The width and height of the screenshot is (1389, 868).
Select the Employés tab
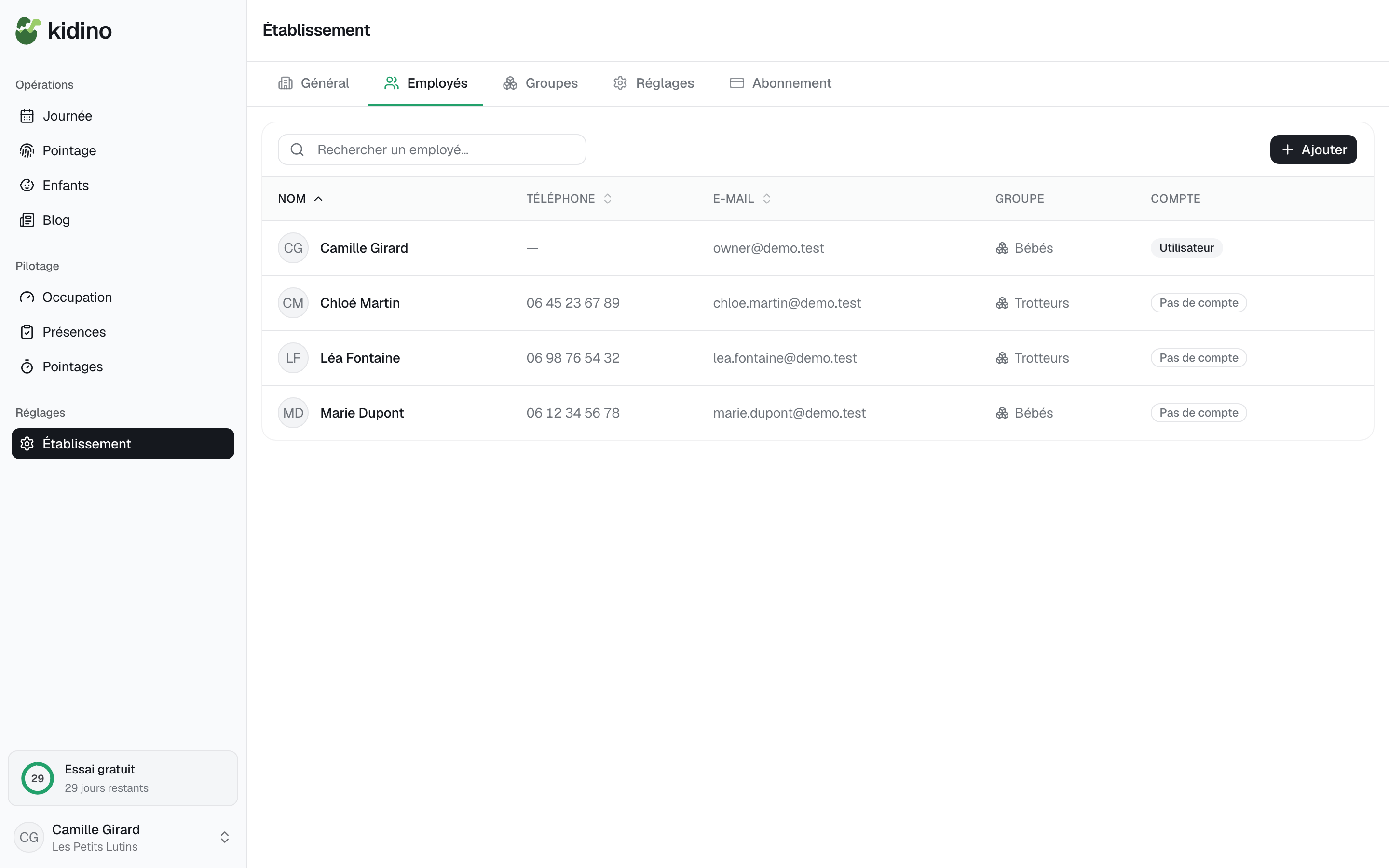point(426,83)
